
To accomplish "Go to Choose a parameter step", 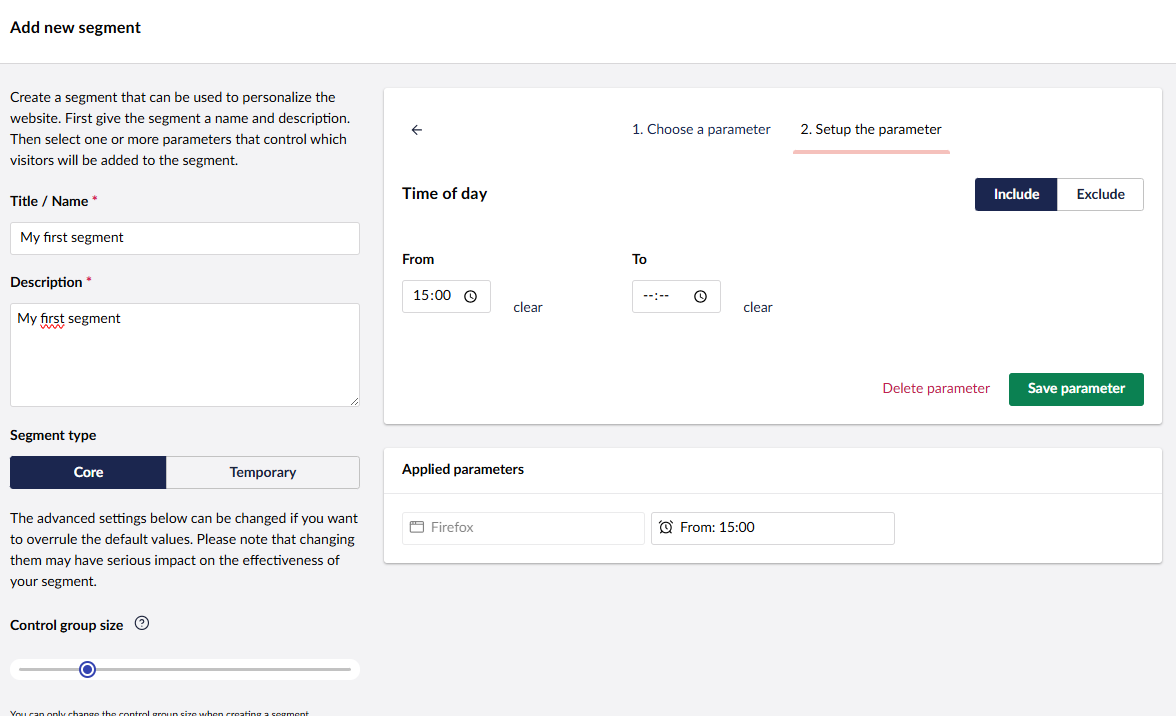I will point(701,129).
